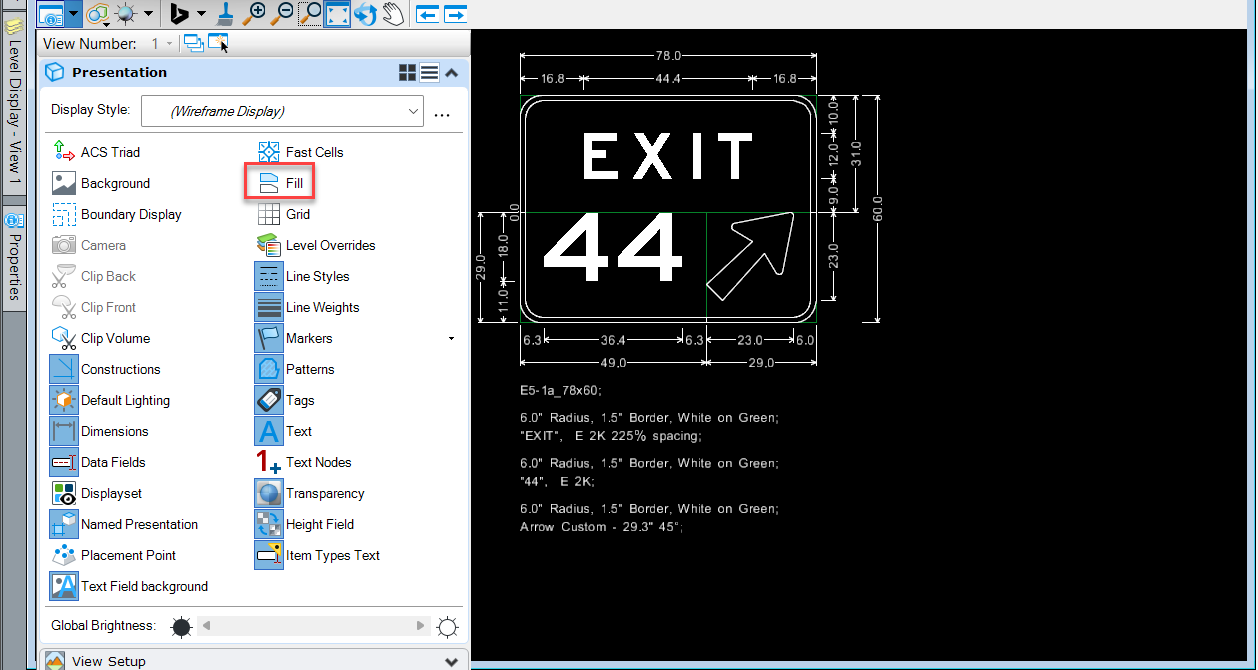
Task: Open the View Attributes dialog icon
Action: [52, 14]
